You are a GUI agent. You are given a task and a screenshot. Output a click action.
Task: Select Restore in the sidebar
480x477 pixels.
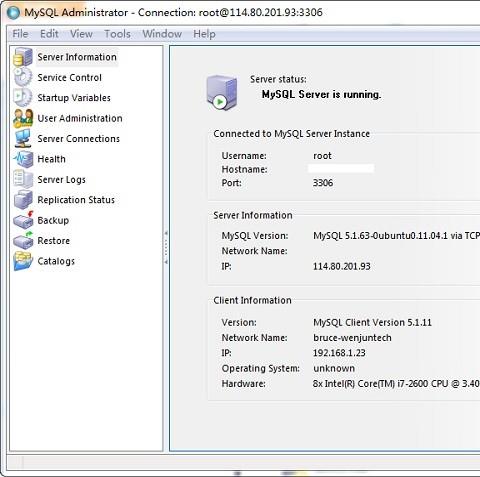pos(54,241)
